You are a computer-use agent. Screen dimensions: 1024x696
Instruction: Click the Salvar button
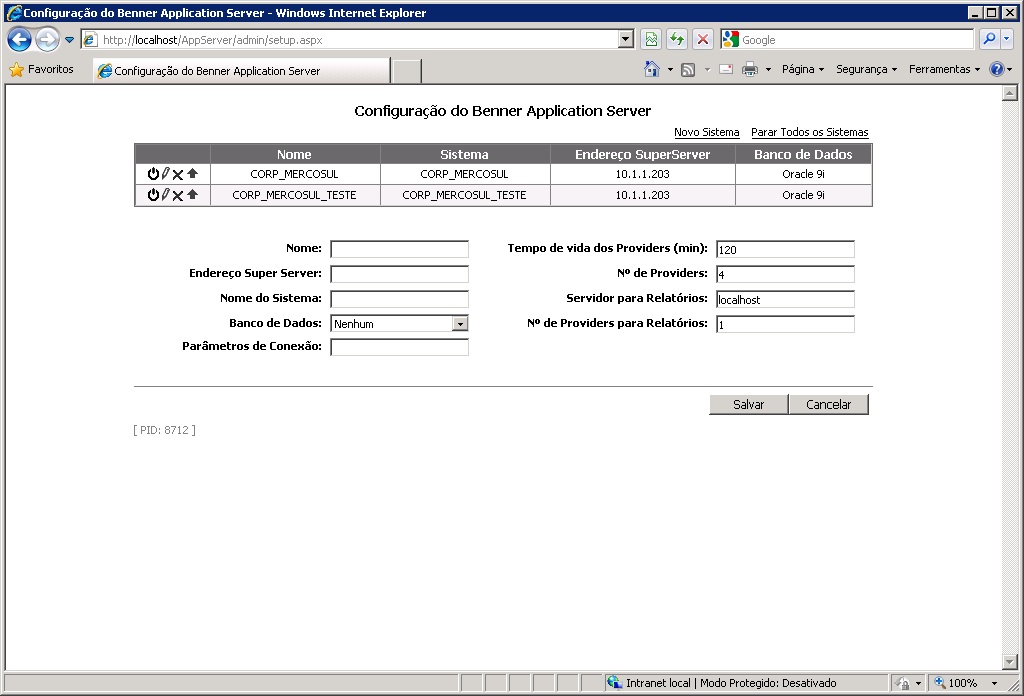[x=748, y=404]
